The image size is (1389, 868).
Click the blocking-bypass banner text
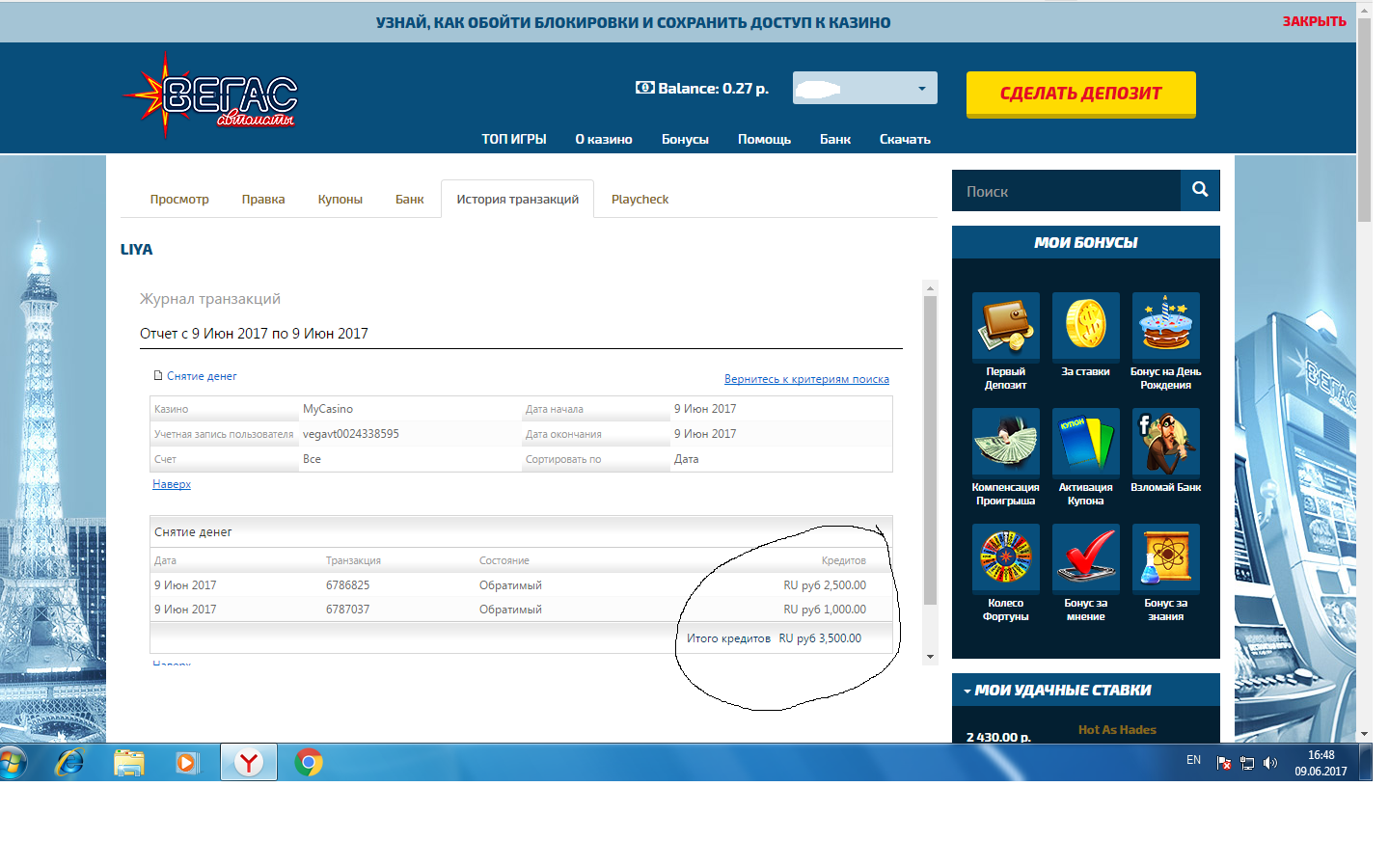tap(634, 22)
